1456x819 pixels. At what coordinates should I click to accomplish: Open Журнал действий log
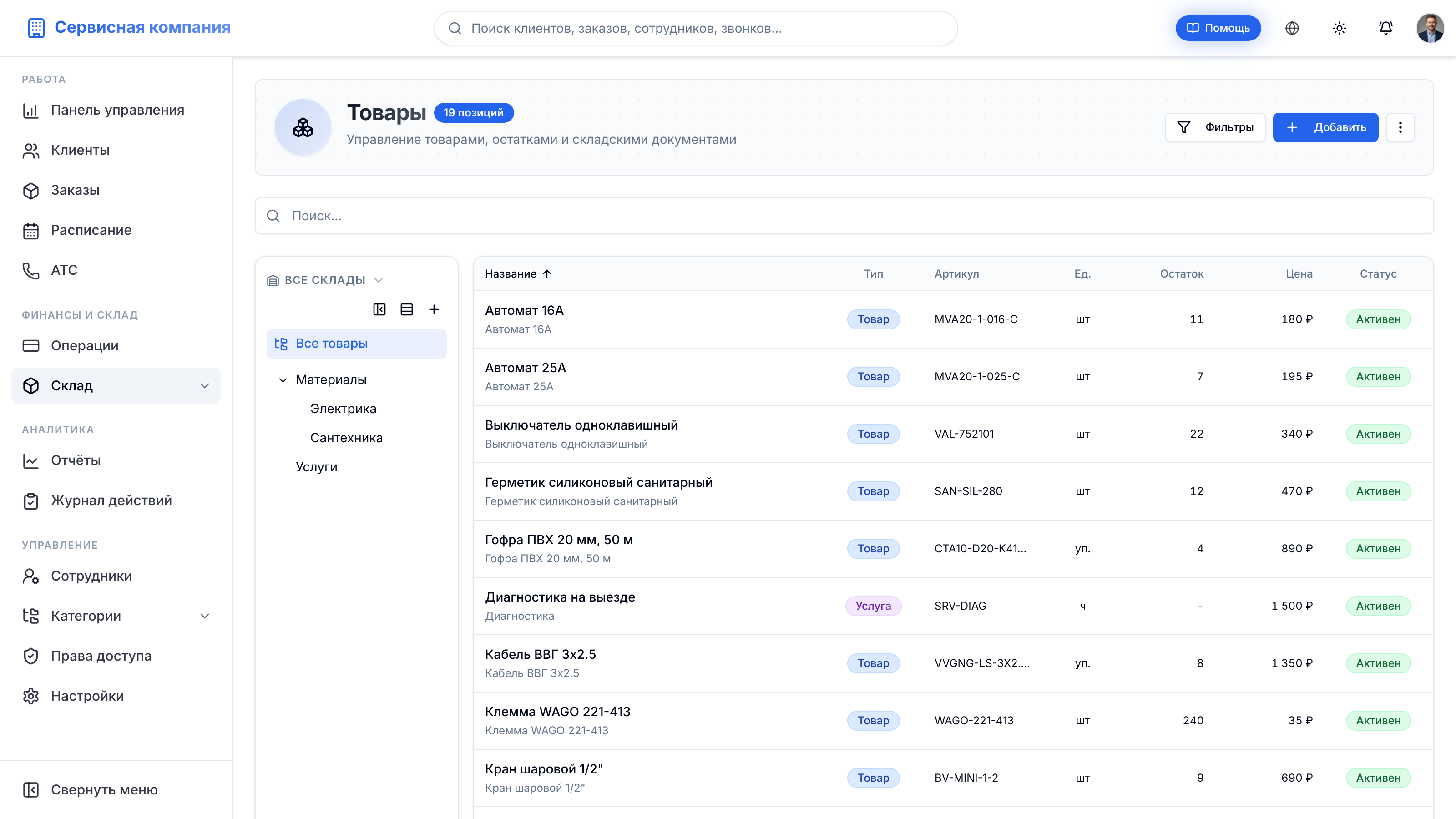coord(116,501)
